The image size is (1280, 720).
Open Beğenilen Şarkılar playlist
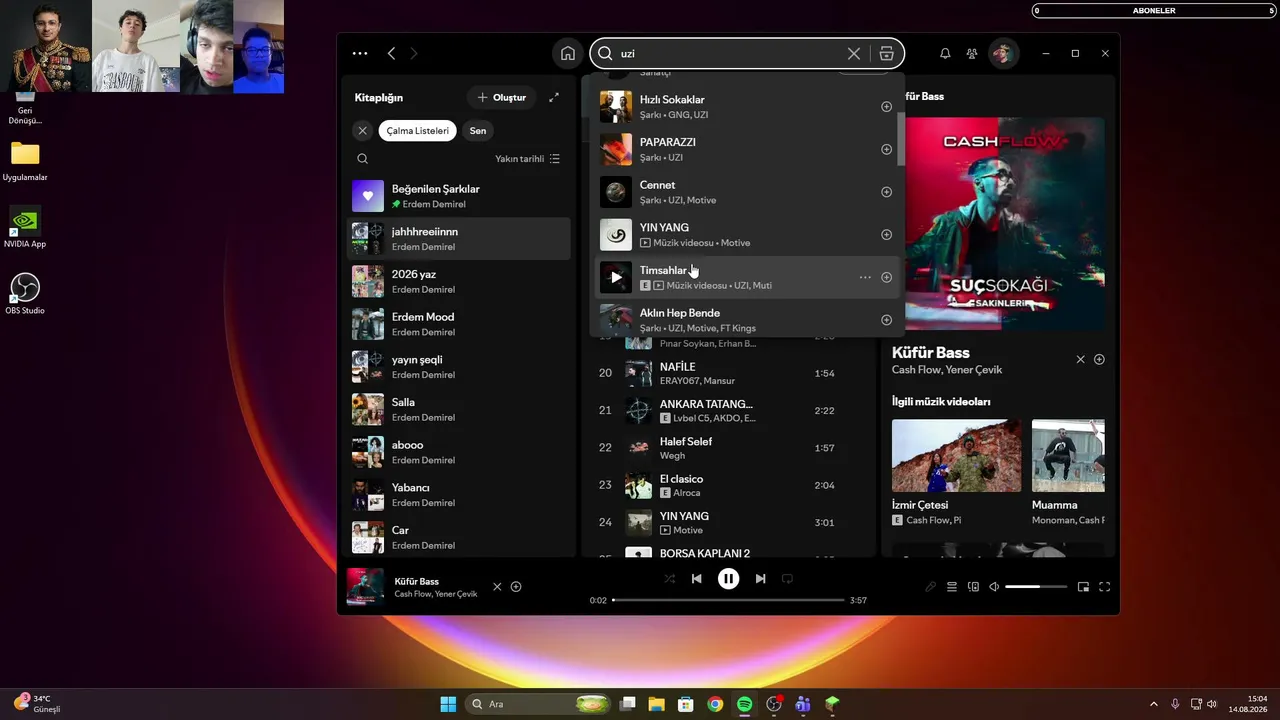pos(459,196)
